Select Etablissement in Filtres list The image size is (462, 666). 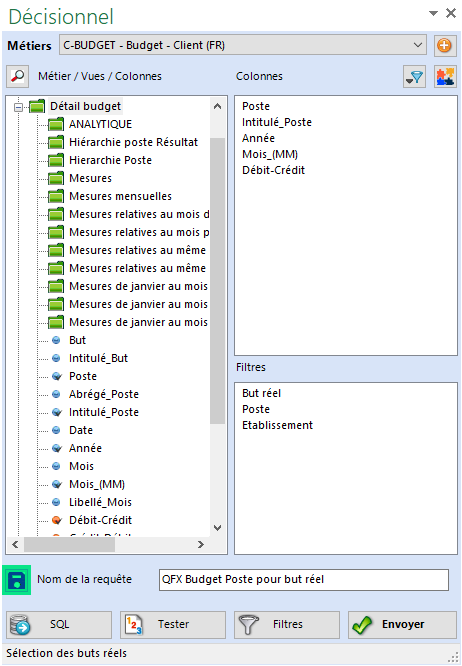277,425
